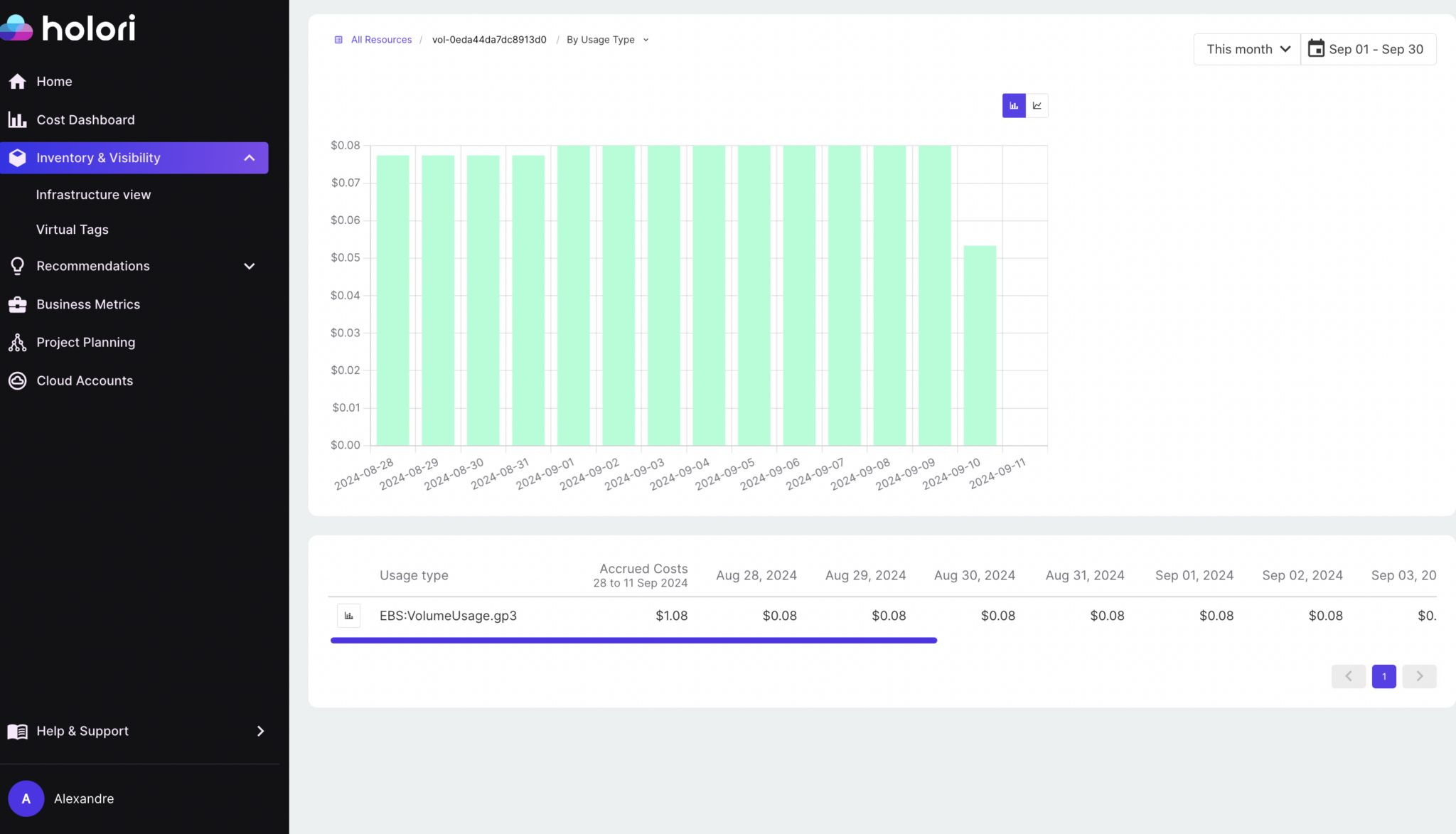1456x834 pixels.
Task: Switch chart to line view
Action: tap(1037, 106)
